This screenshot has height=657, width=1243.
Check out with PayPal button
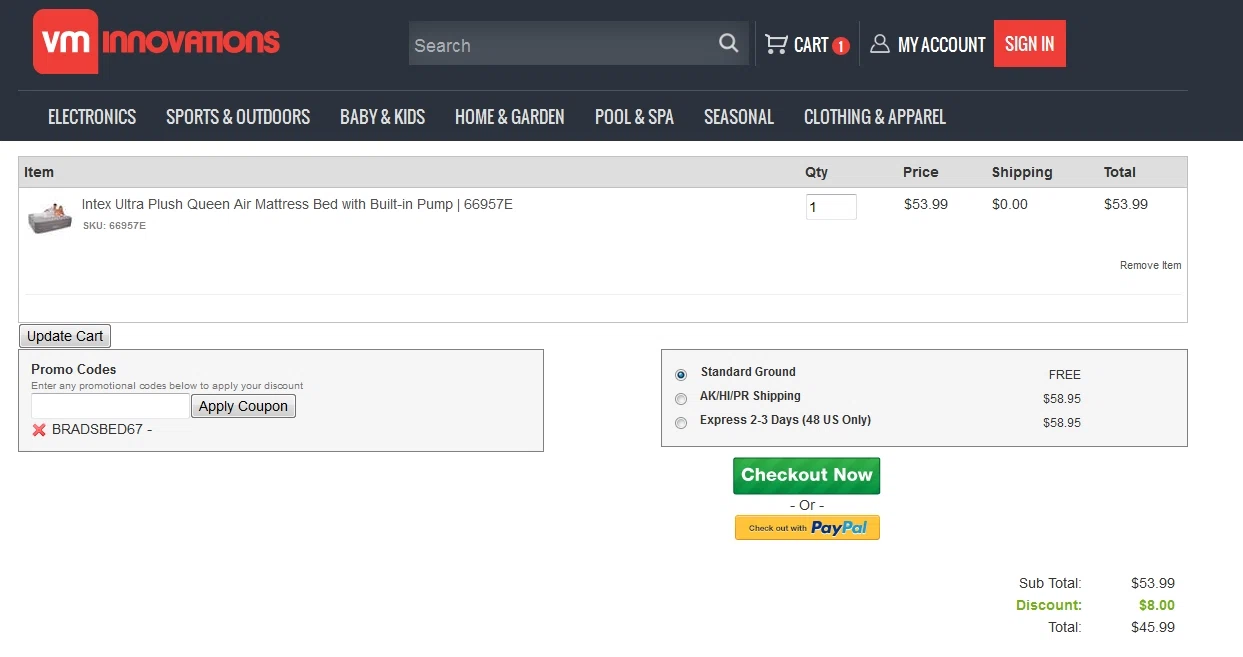pos(807,527)
